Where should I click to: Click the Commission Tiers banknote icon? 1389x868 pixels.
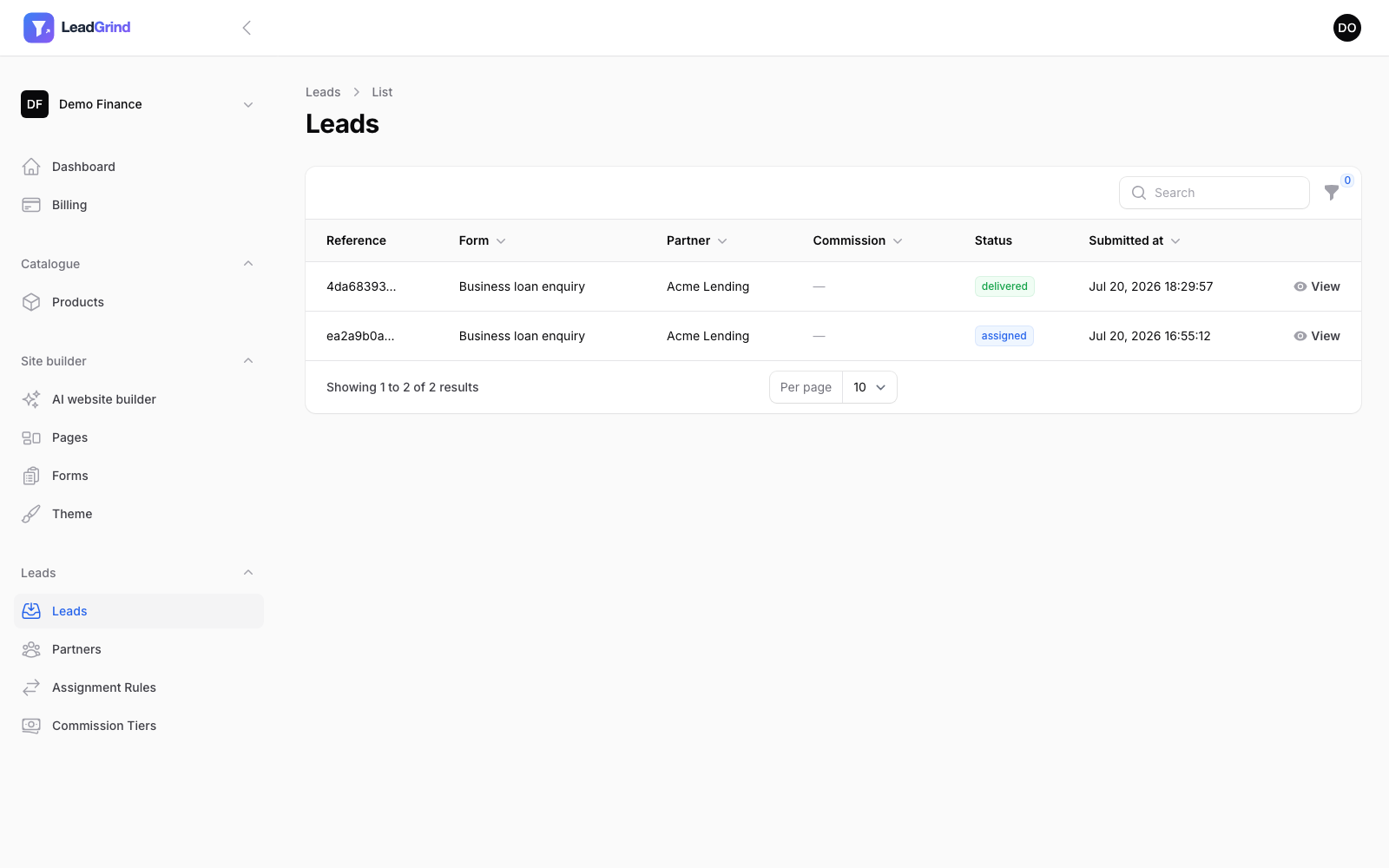(31, 726)
